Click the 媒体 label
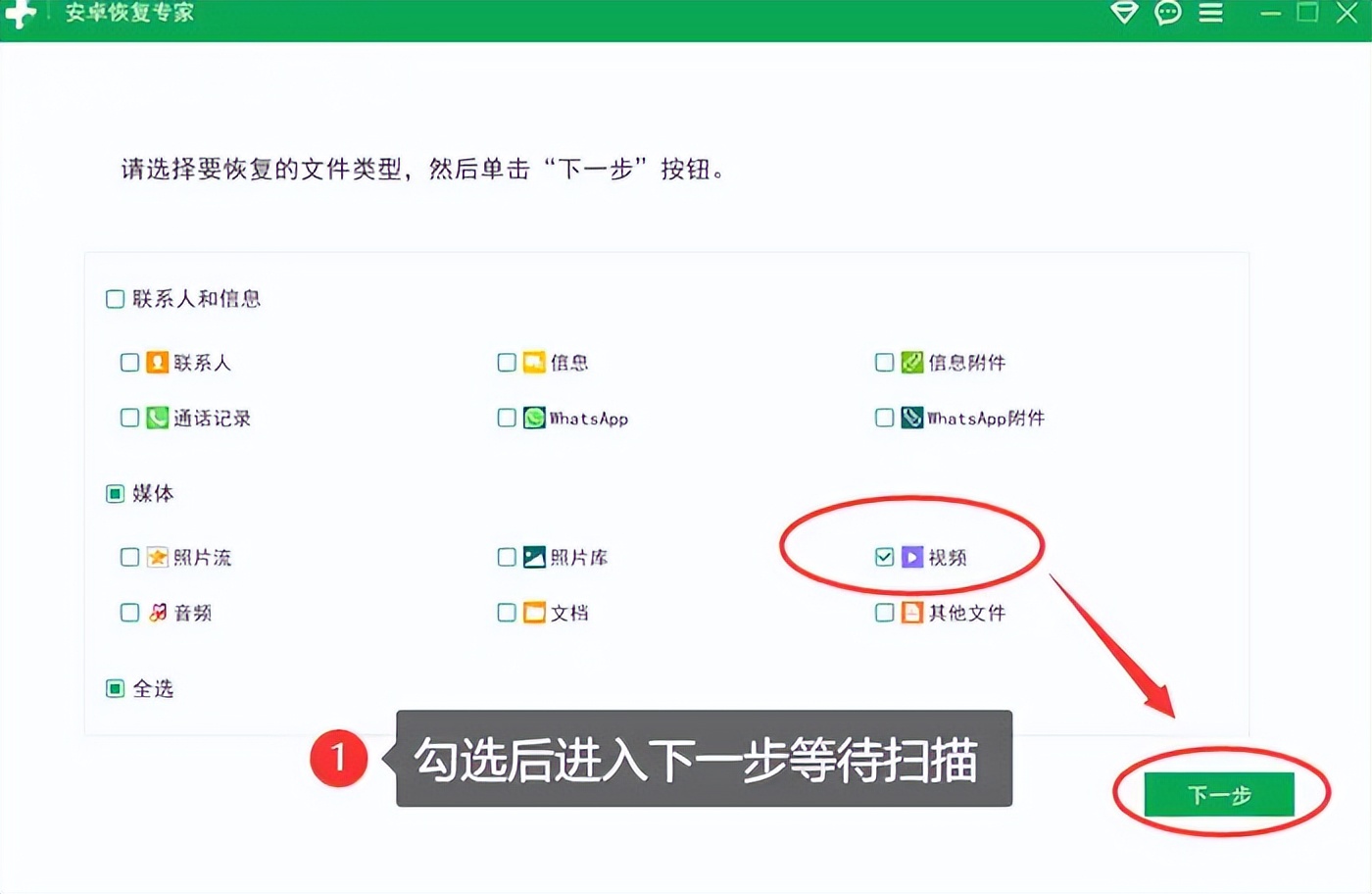 pyautogui.click(x=153, y=493)
